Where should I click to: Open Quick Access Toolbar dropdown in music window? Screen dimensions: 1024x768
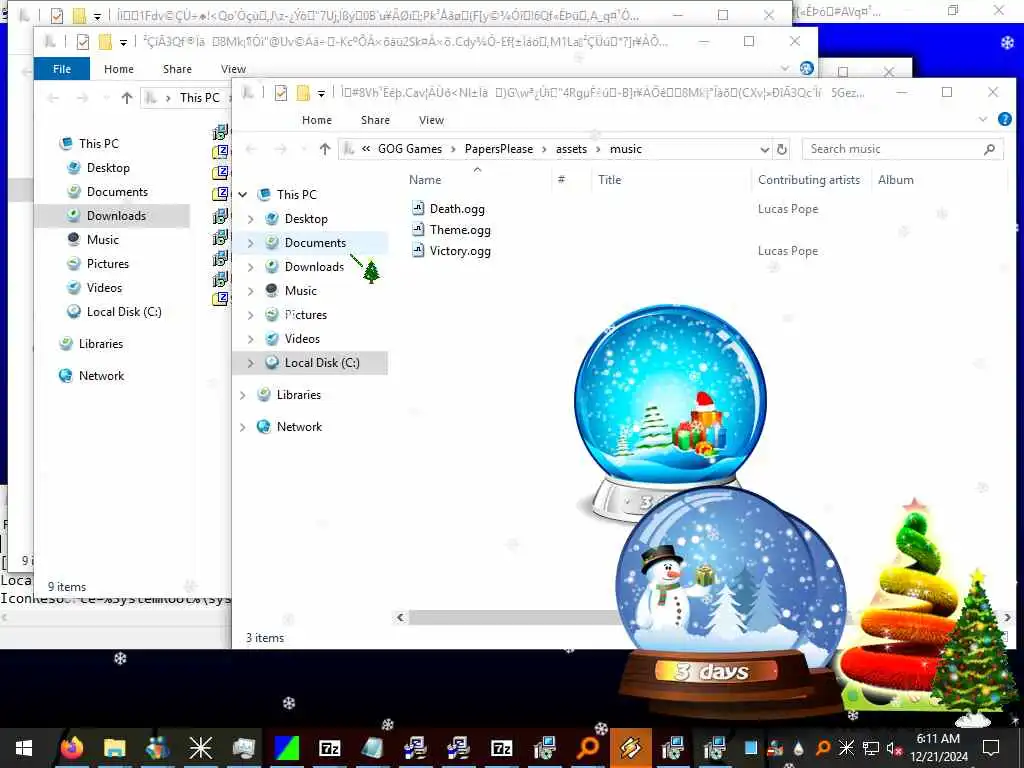pyautogui.click(x=321, y=94)
